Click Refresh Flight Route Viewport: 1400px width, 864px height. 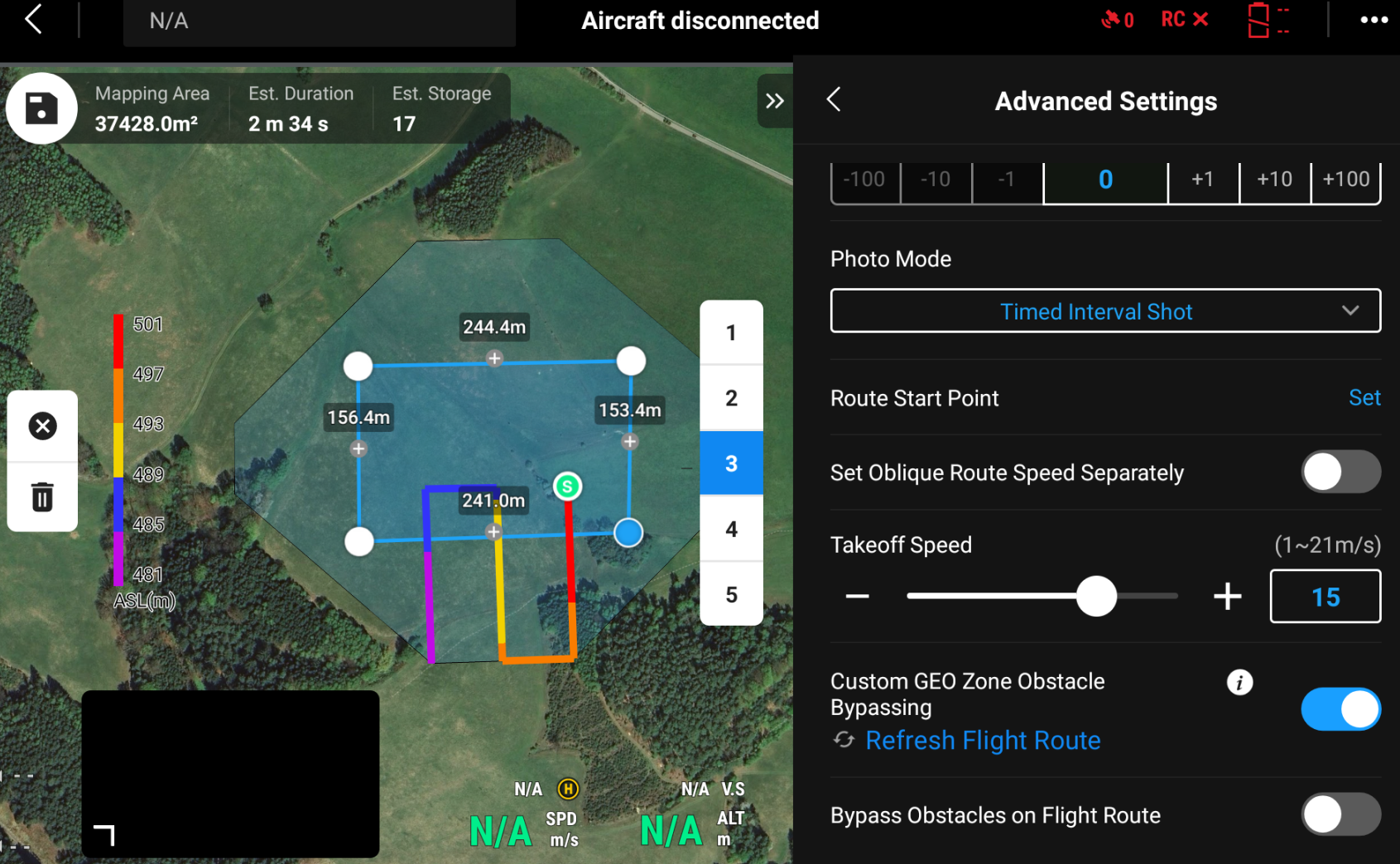click(983, 740)
